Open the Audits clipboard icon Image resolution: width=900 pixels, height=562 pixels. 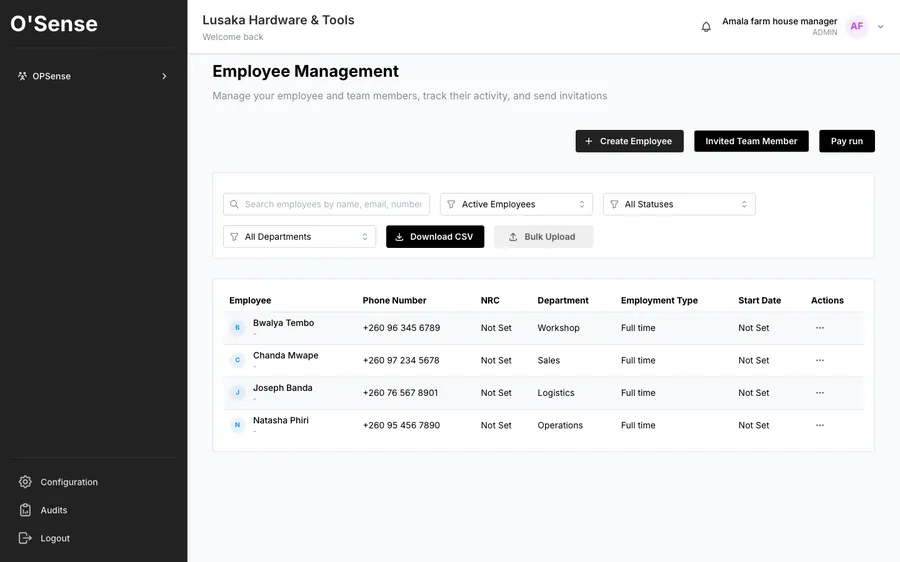point(25,510)
